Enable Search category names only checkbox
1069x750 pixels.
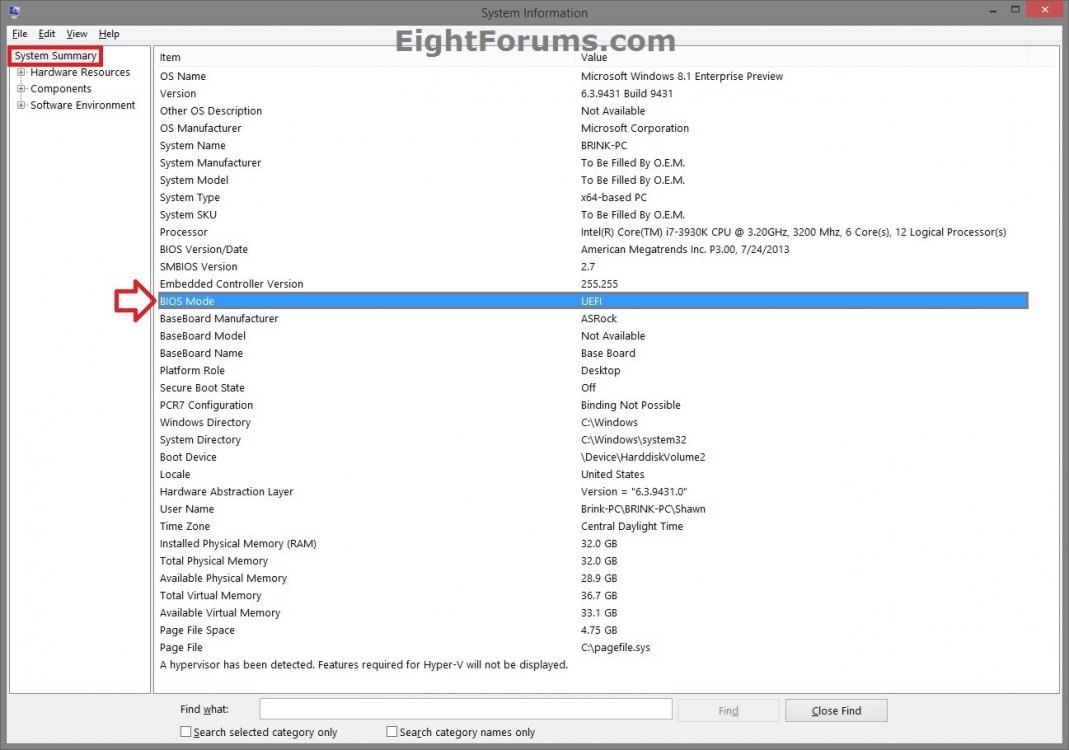click(392, 732)
